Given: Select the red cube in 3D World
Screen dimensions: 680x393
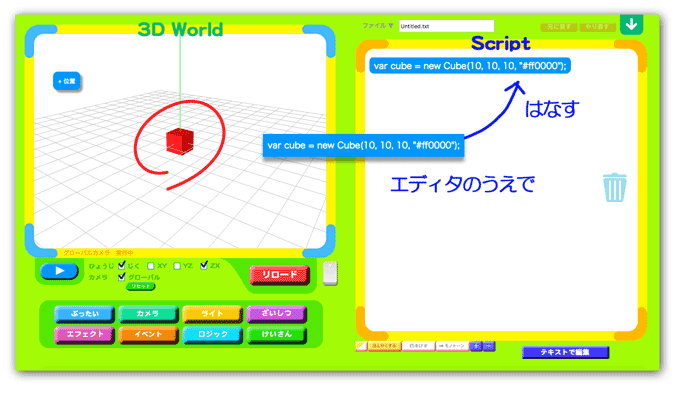Looking at the screenshot, I should pos(180,141).
